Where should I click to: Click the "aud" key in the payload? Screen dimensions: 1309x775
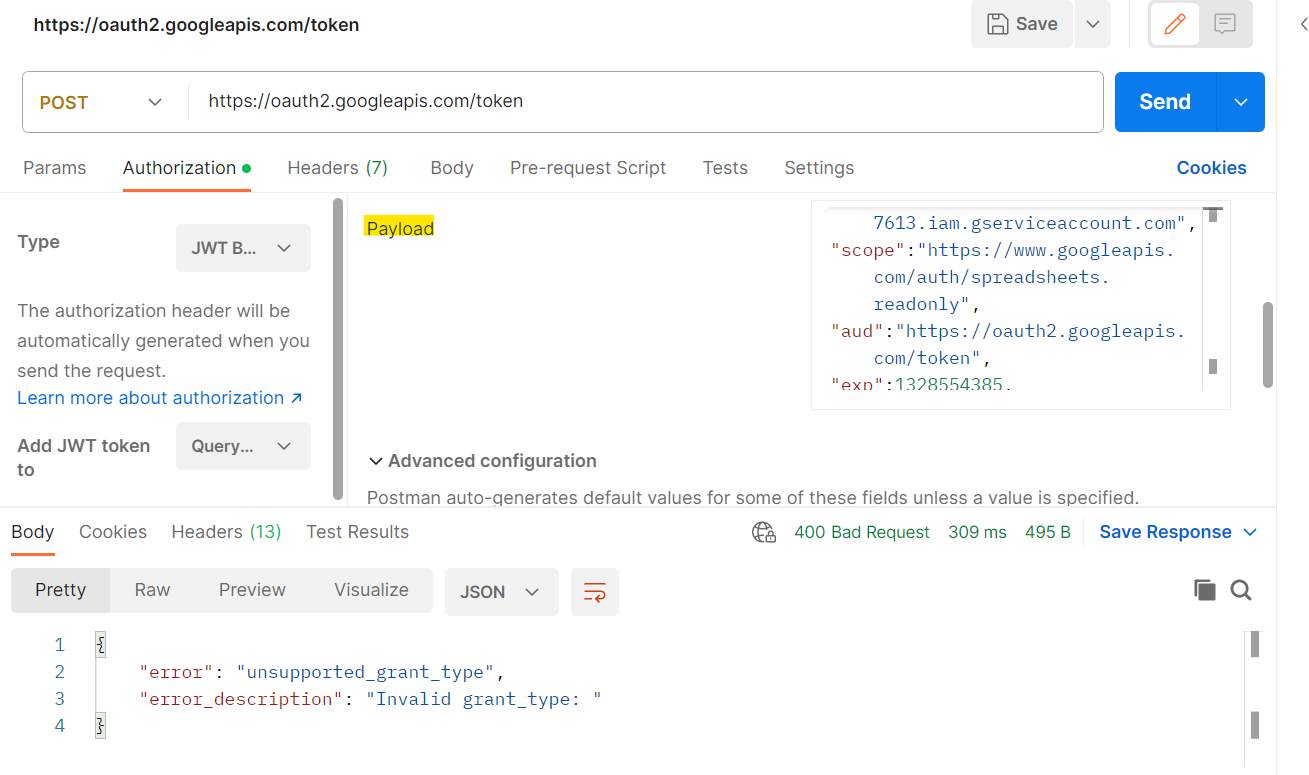(857, 331)
